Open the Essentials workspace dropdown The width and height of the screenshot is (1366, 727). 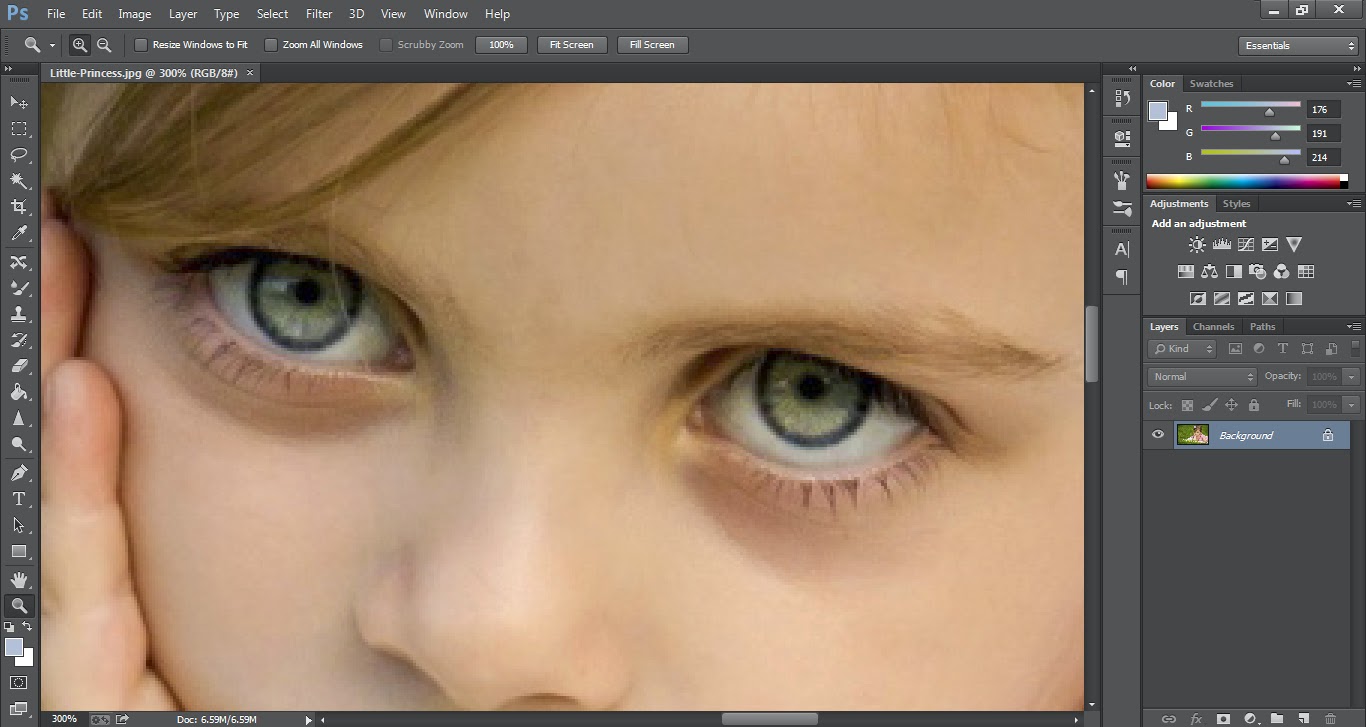[x=1297, y=46]
